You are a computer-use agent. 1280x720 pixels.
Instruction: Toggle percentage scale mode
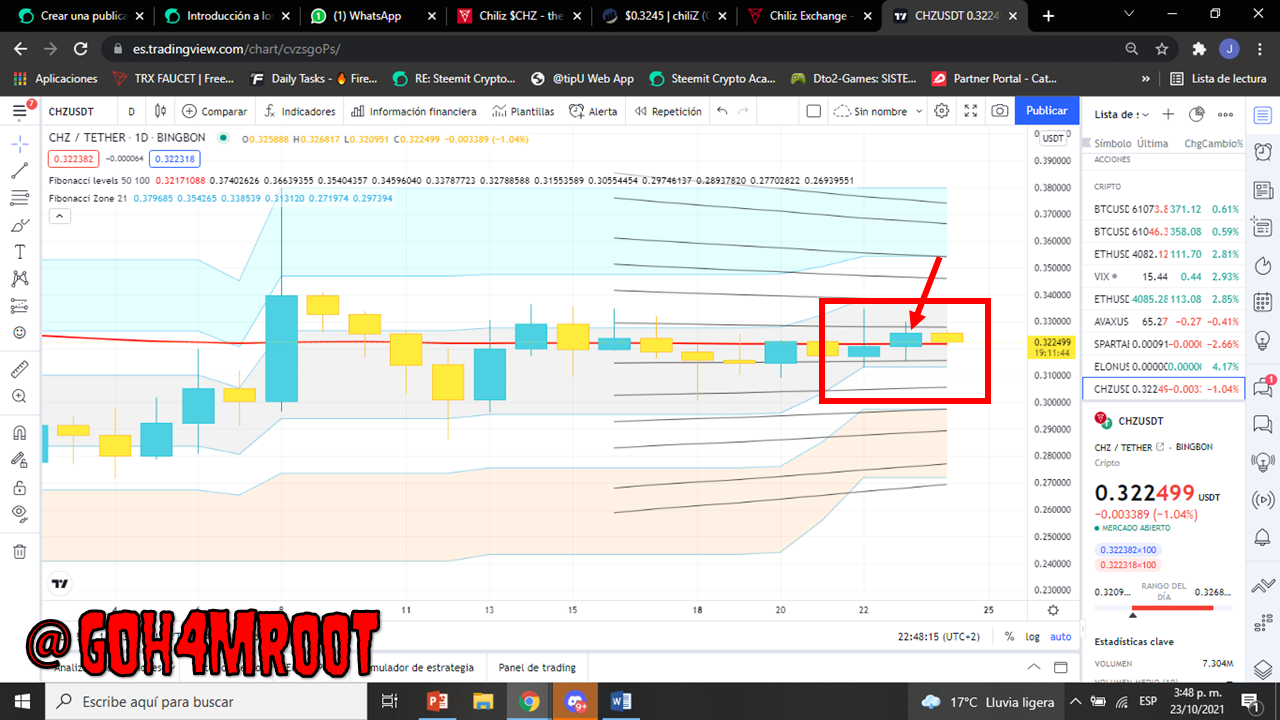(x=1009, y=636)
